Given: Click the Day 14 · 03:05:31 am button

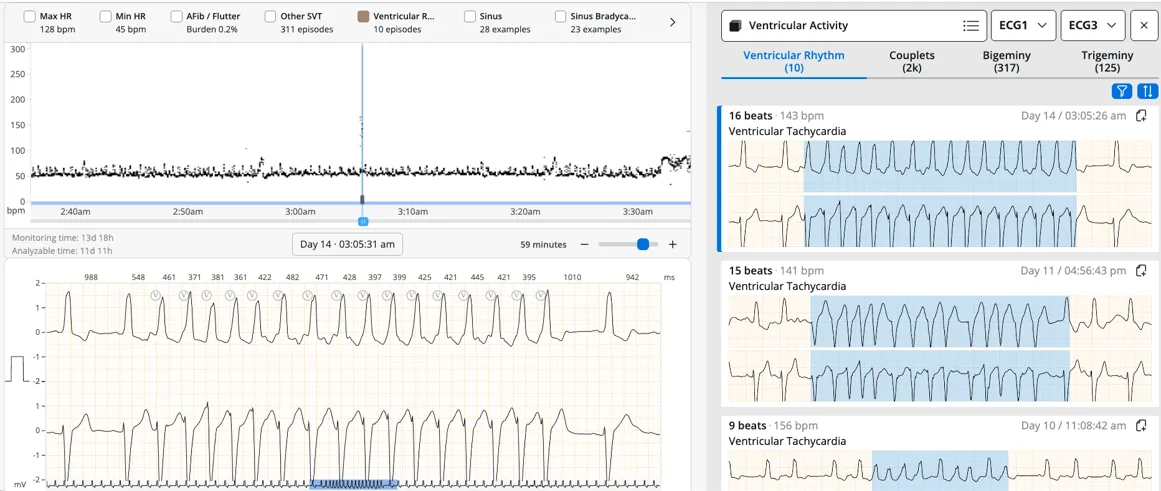Looking at the screenshot, I should [x=347, y=244].
